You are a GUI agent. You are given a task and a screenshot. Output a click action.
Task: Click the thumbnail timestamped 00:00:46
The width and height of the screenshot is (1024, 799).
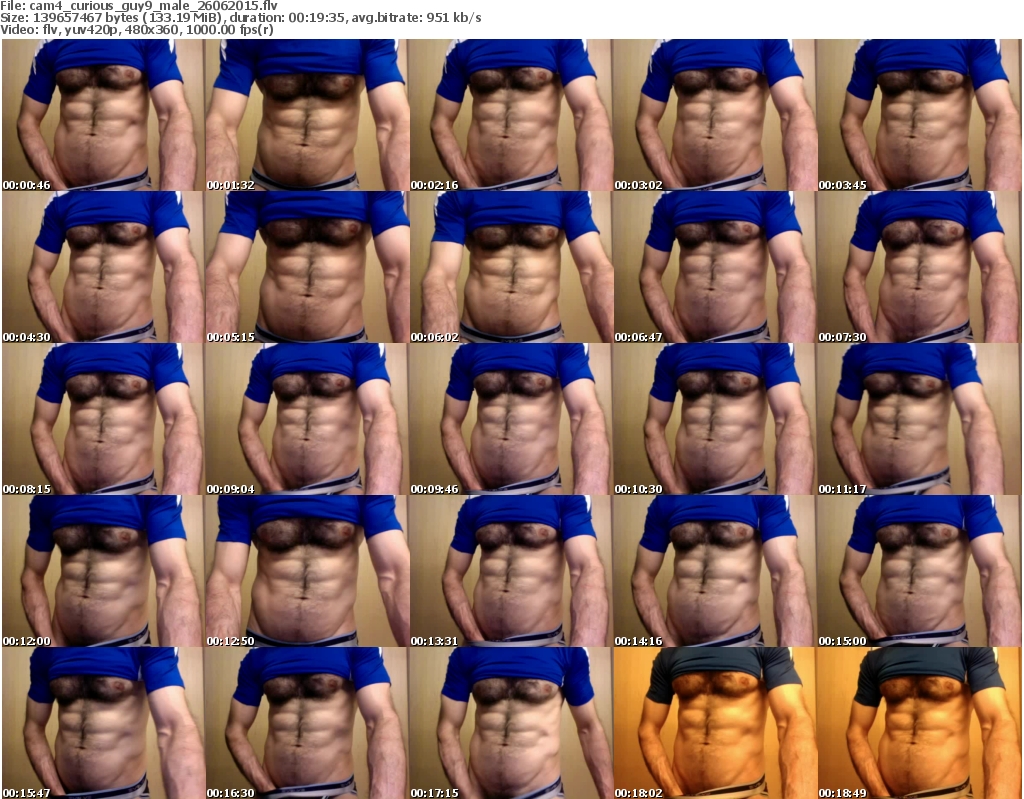point(102,115)
